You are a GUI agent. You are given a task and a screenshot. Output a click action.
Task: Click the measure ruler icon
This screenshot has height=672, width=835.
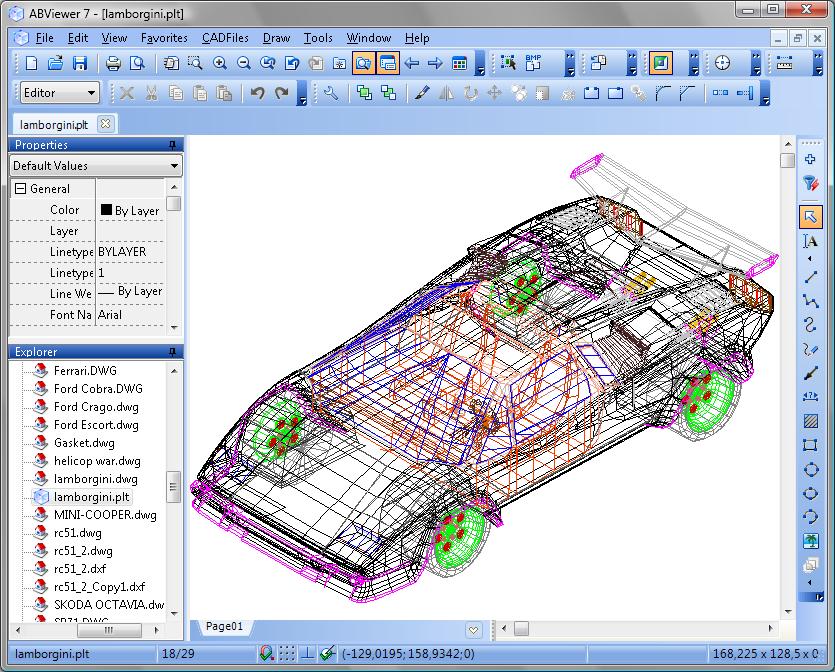point(784,63)
